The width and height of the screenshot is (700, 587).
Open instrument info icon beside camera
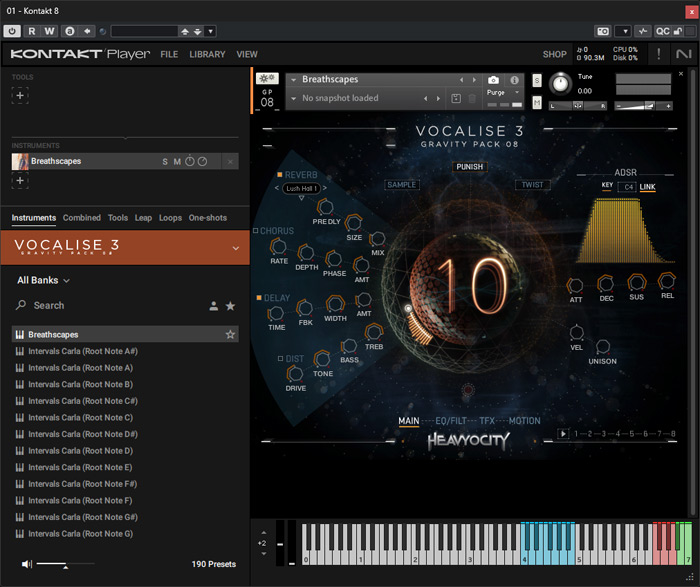(515, 80)
